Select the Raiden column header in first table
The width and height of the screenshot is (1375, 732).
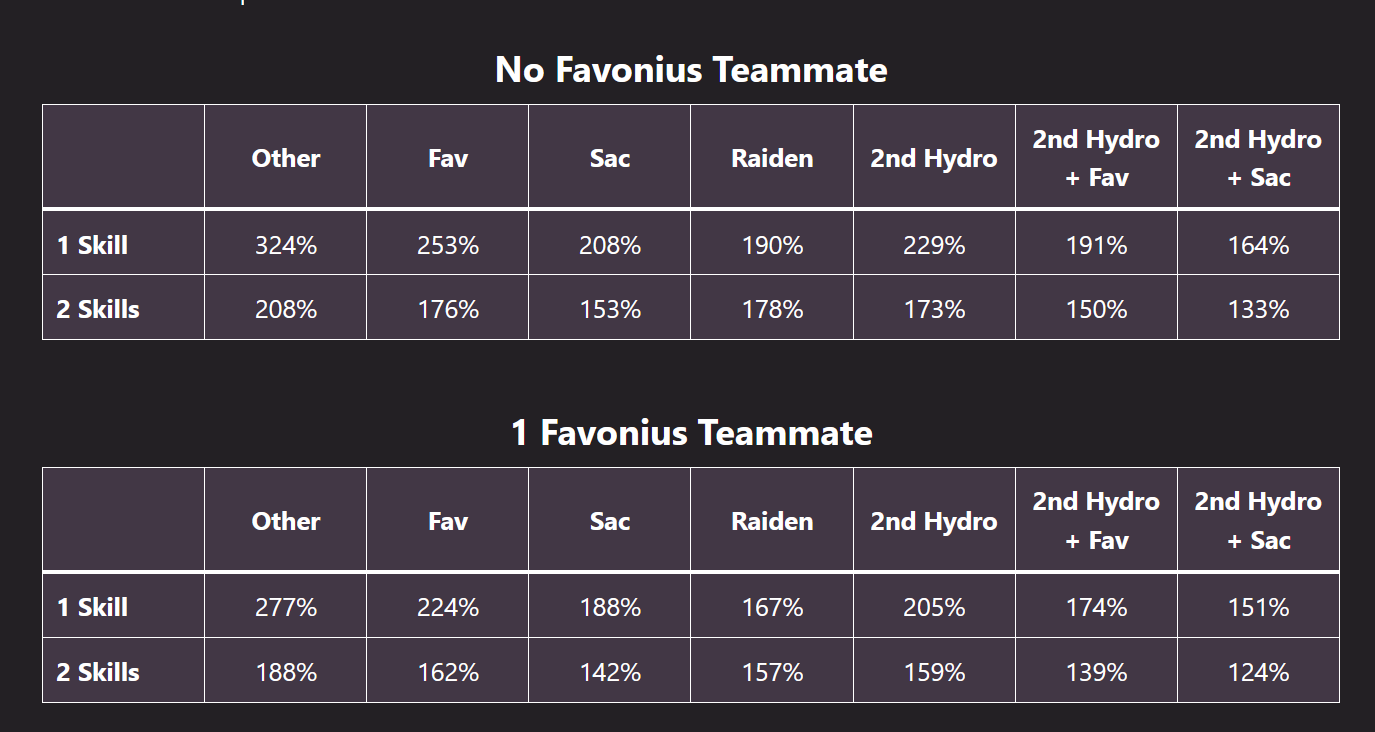pos(772,158)
